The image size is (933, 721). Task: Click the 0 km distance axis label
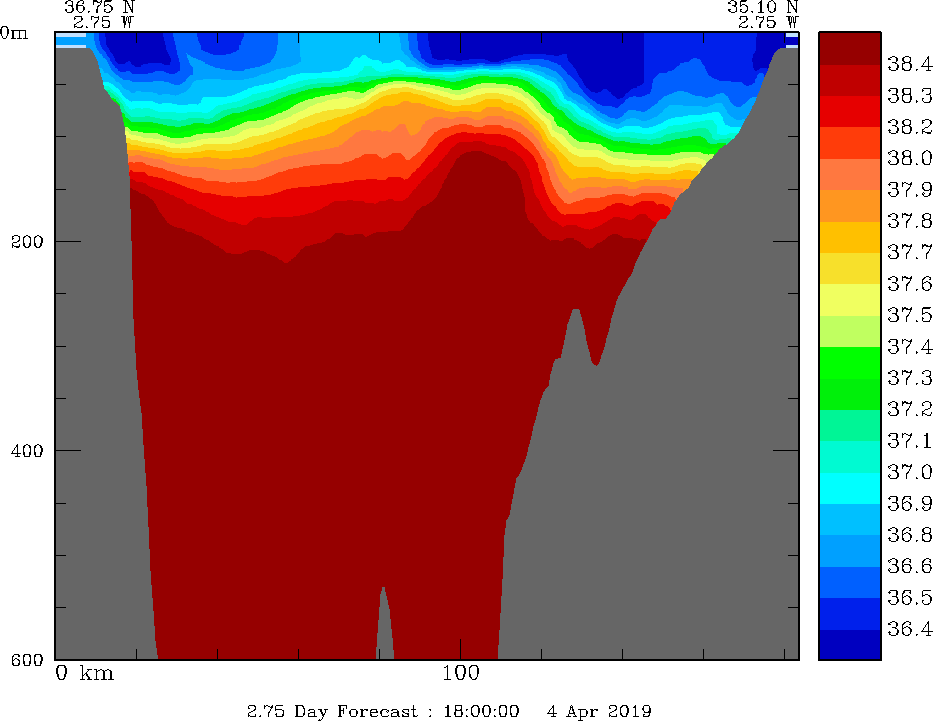pyautogui.click(x=84, y=673)
